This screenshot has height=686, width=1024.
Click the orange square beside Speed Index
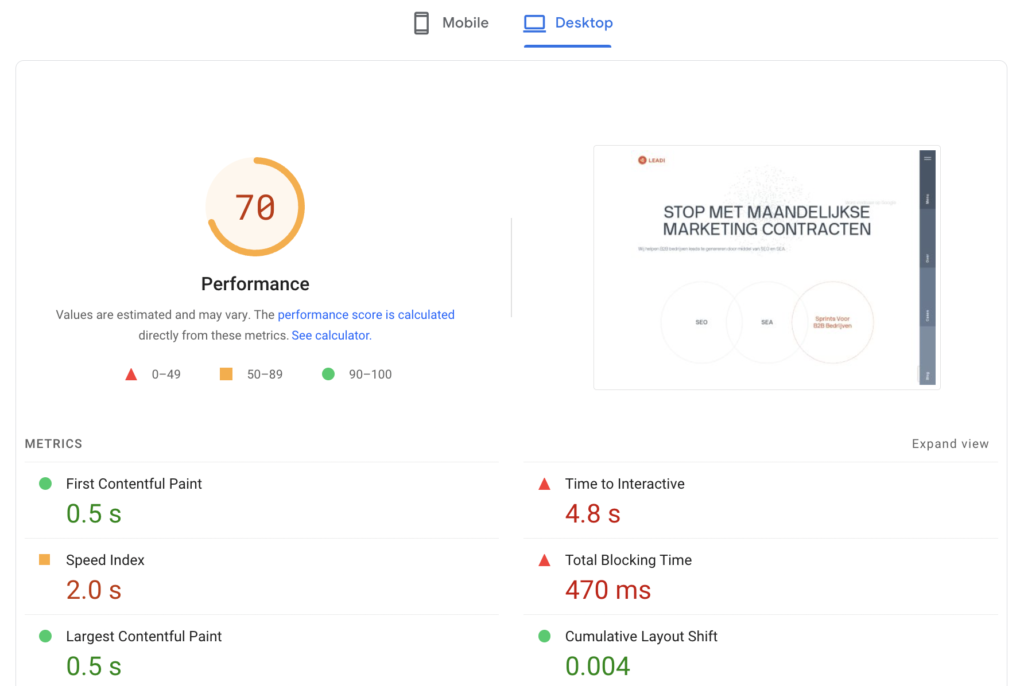click(44, 560)
